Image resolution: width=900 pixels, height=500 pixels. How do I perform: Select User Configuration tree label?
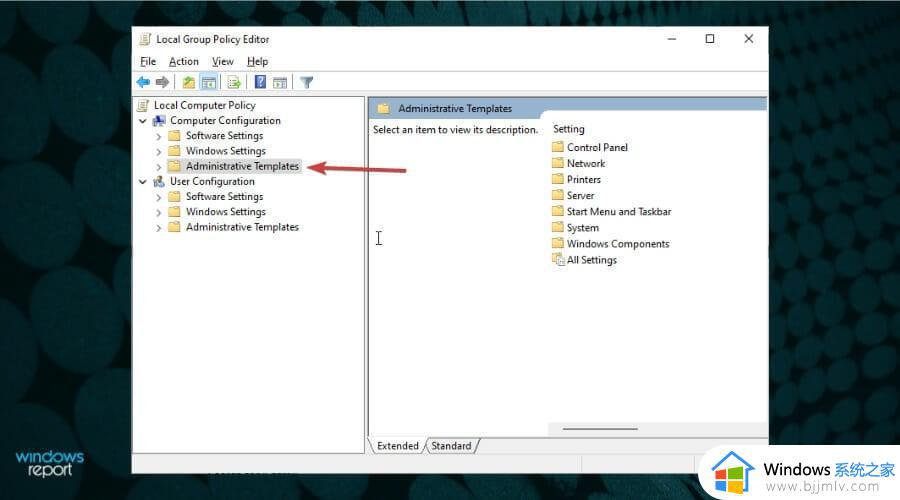click(212, 181)
